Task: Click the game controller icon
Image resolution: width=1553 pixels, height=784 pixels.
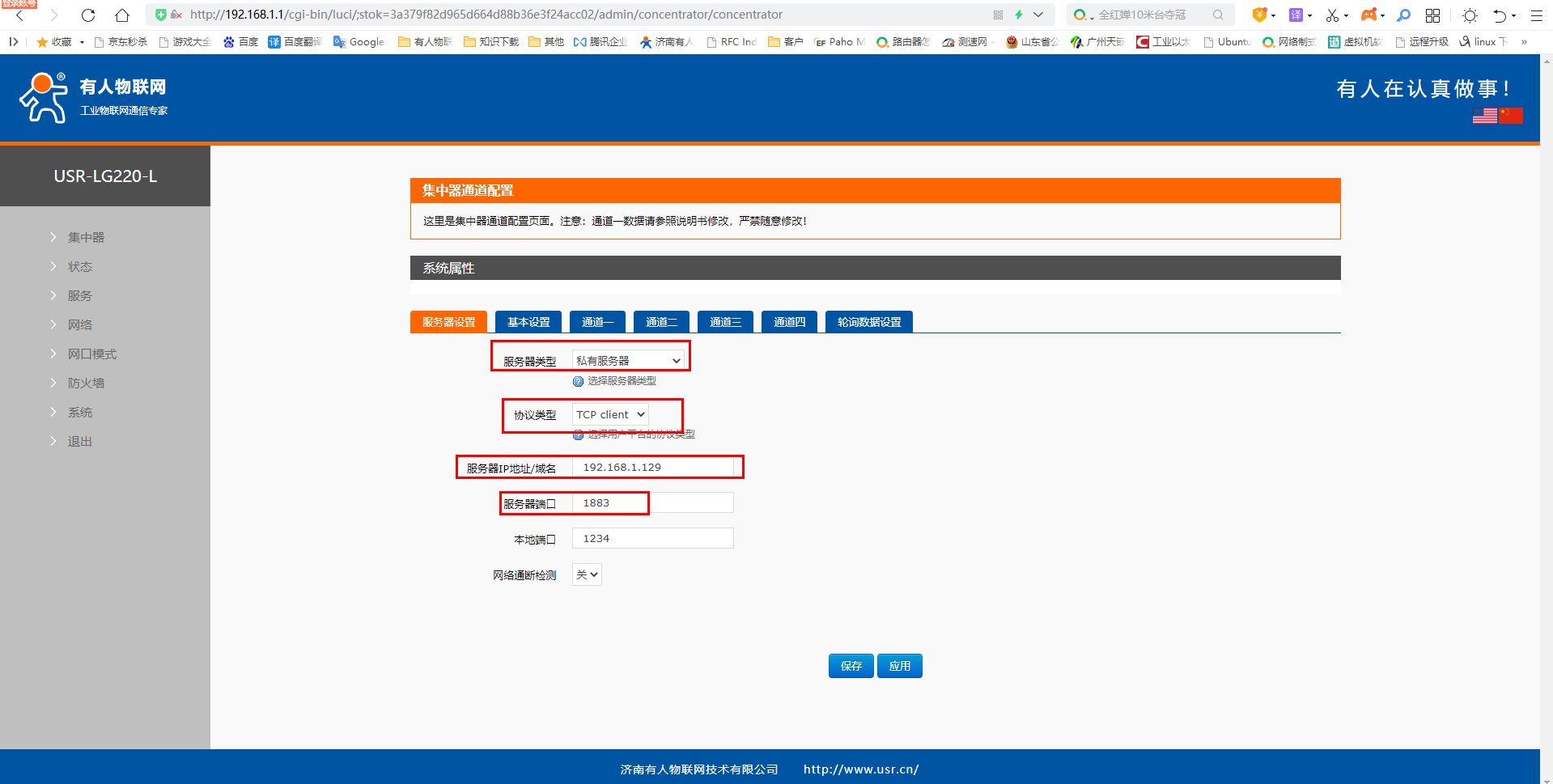Action: coord(1368,15)
